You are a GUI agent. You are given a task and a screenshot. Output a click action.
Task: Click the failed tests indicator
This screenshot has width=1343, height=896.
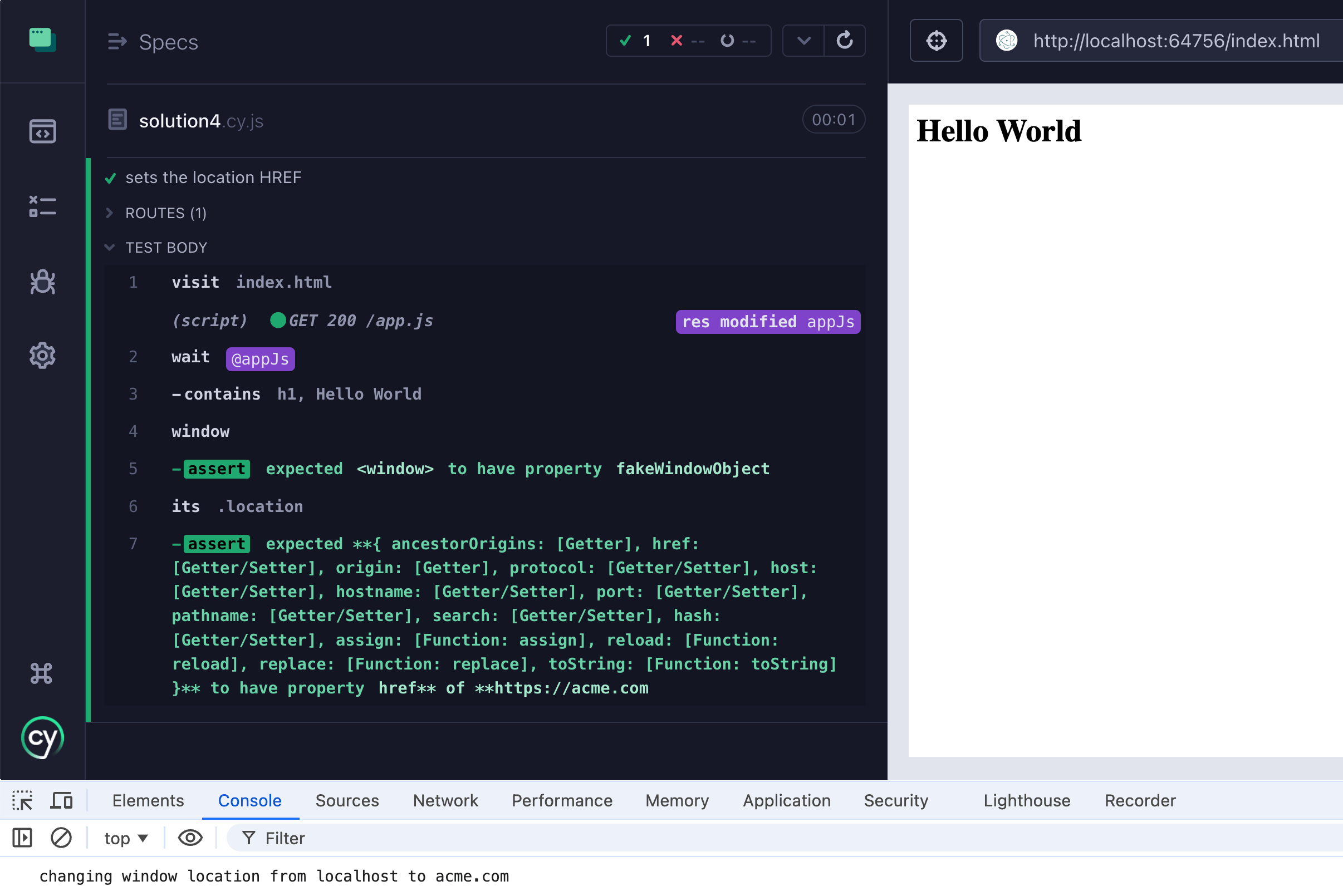point(687,41)
